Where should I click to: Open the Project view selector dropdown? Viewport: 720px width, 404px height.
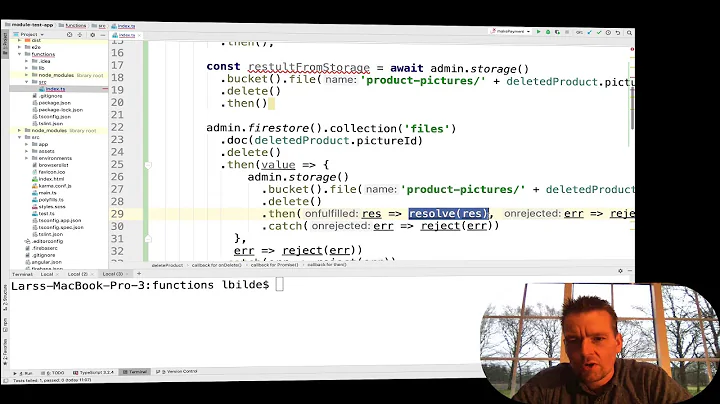(x=28, y=34)
